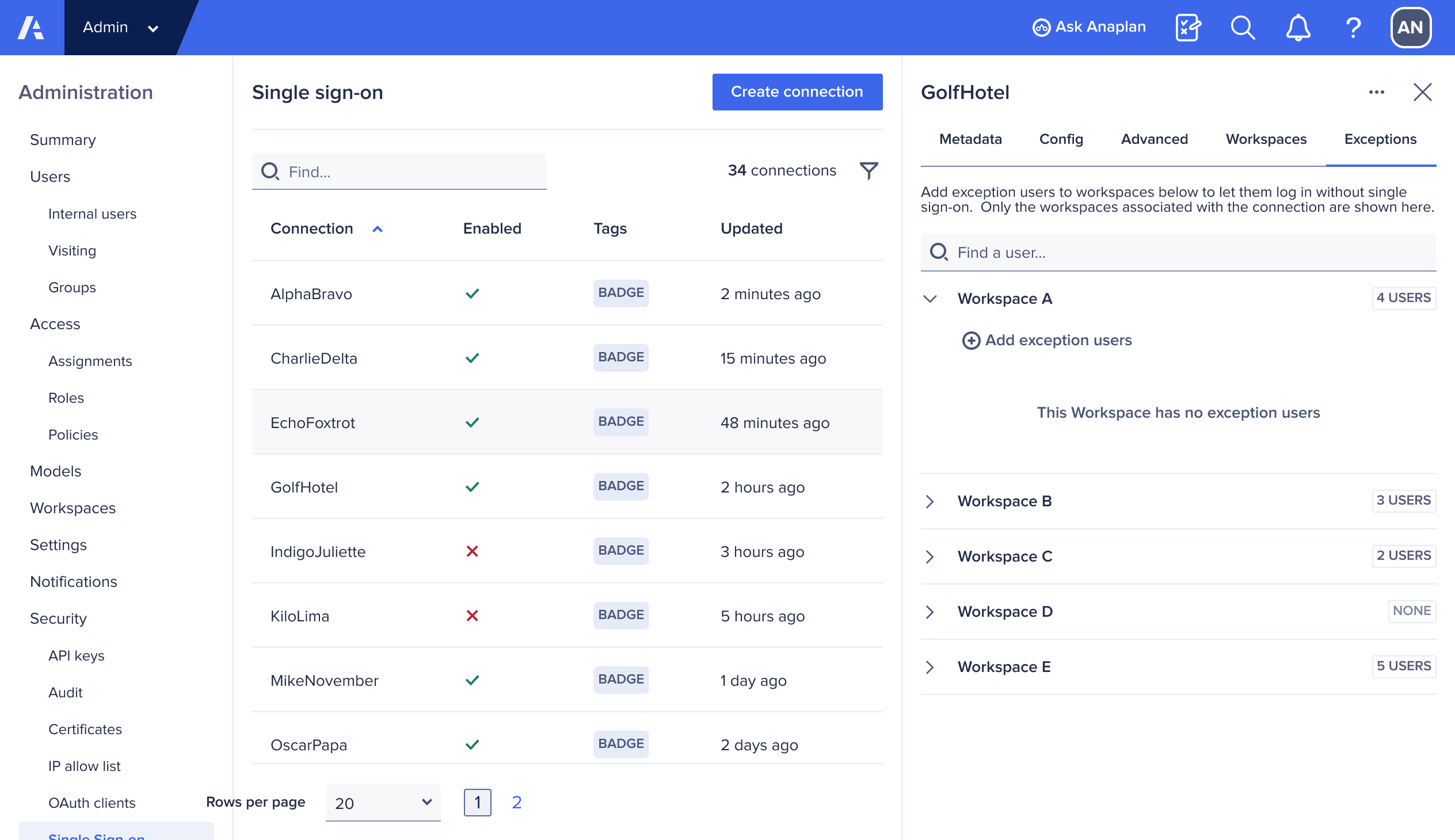The width and height of the screenshot is (1455, 840).
Task: Click the Find a user input field
Action: pyautogui.click(x=1189, y=253)
